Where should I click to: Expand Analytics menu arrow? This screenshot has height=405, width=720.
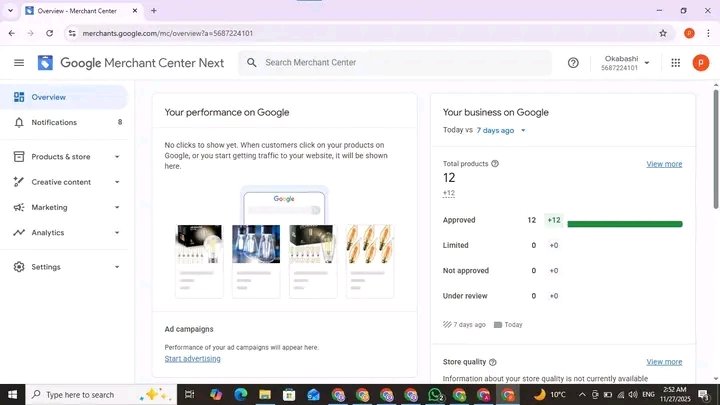(x=117, y=233)
